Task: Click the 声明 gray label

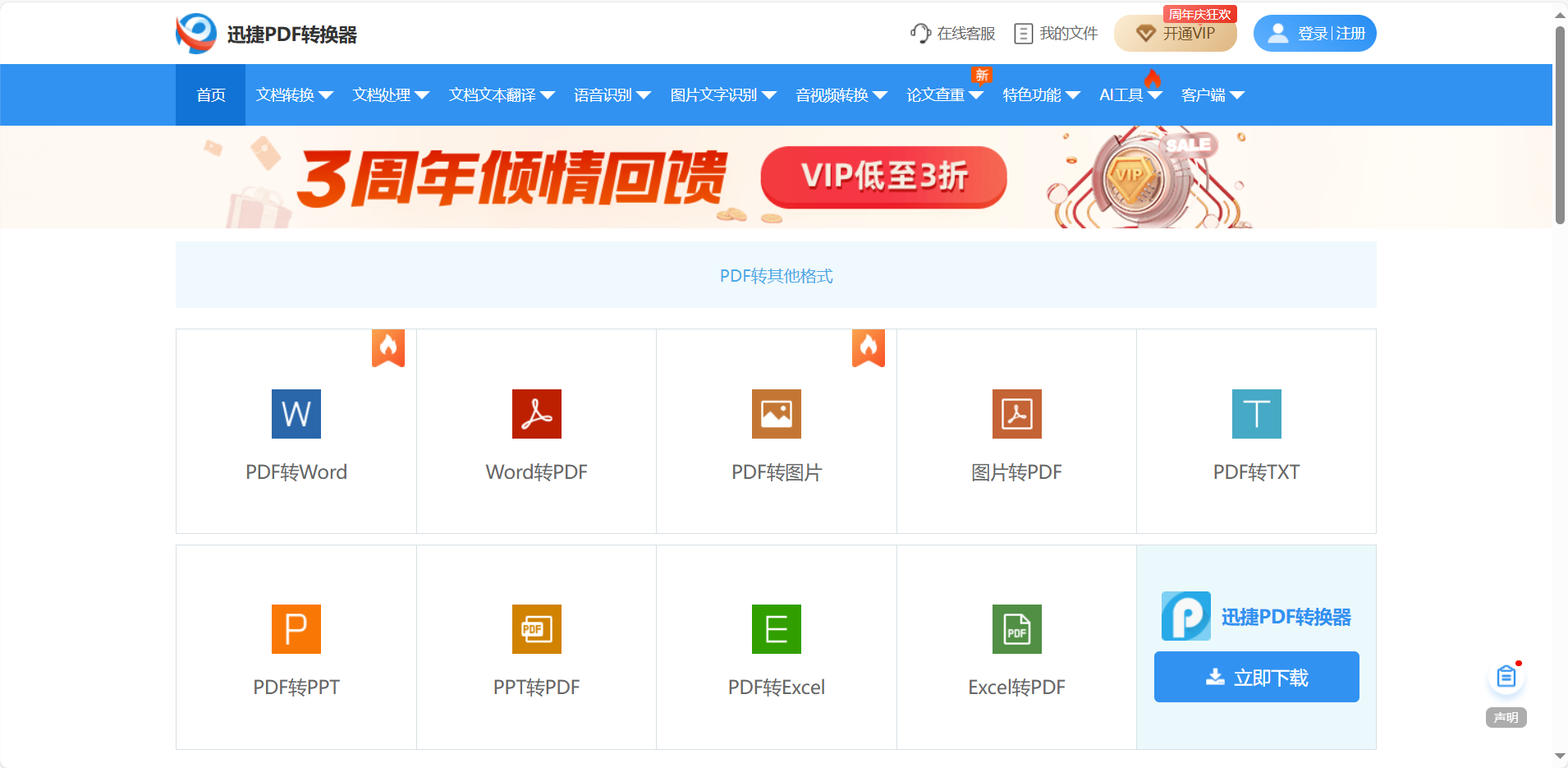Action: click(x=1506, y=717)
